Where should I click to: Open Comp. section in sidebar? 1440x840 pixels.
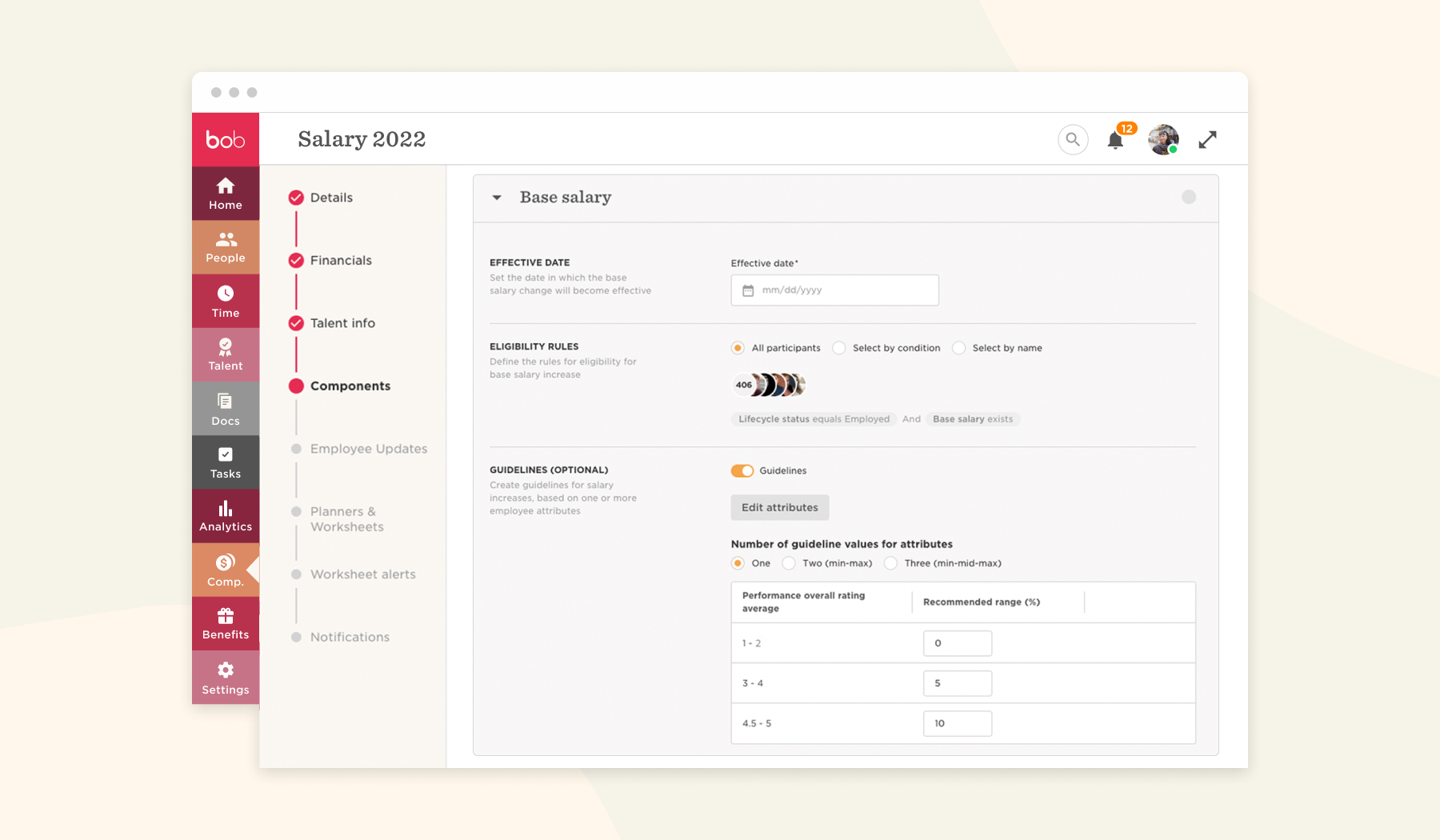coord(226,570)
